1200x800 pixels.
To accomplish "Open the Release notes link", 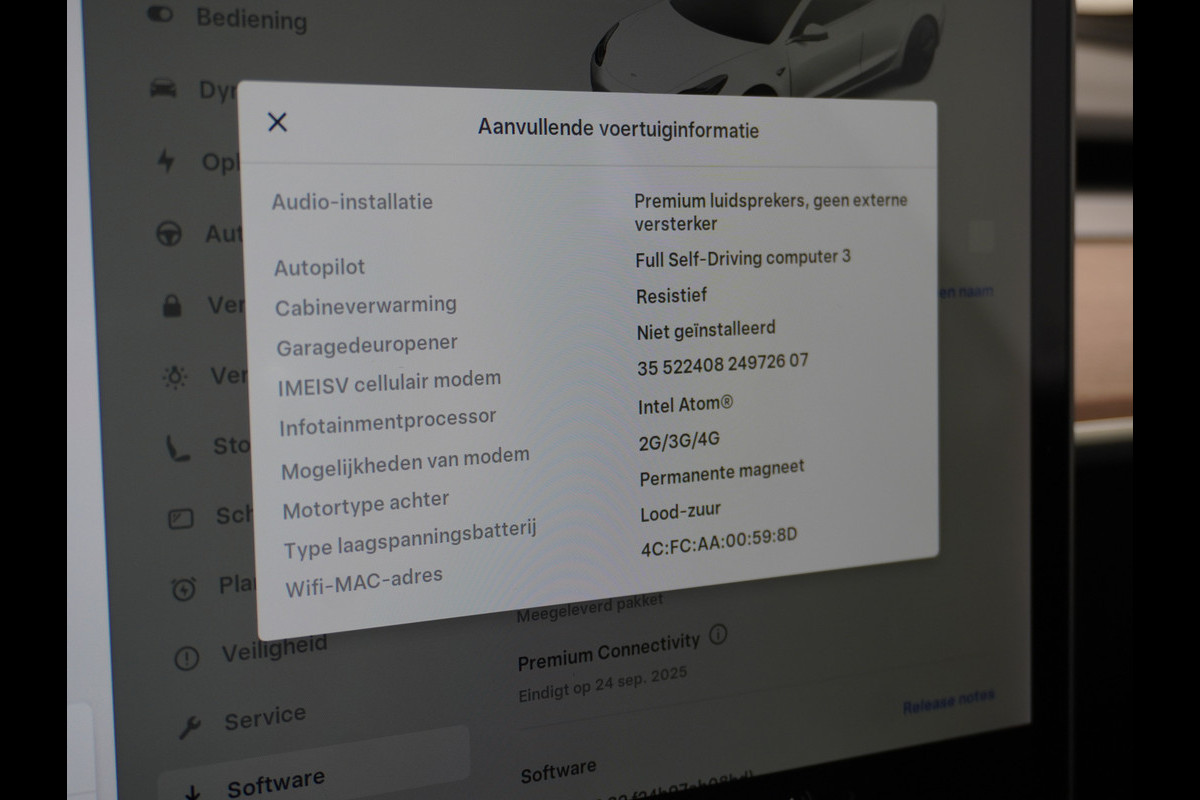I will [x=948, y=703].
